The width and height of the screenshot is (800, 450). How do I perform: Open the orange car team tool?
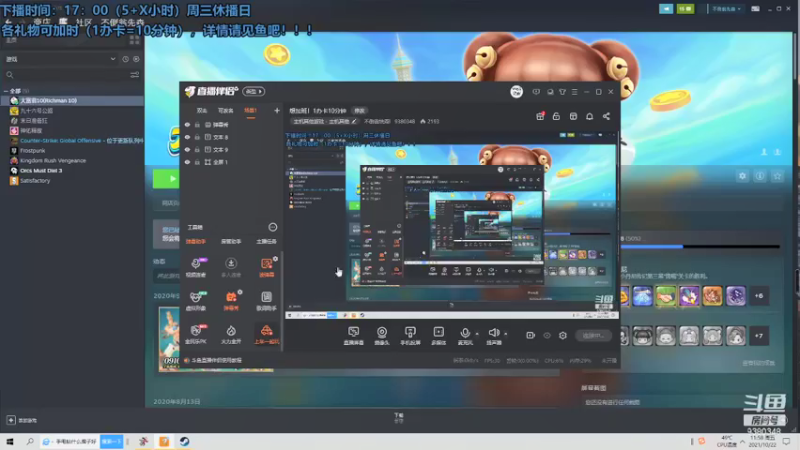pos(266,334)
